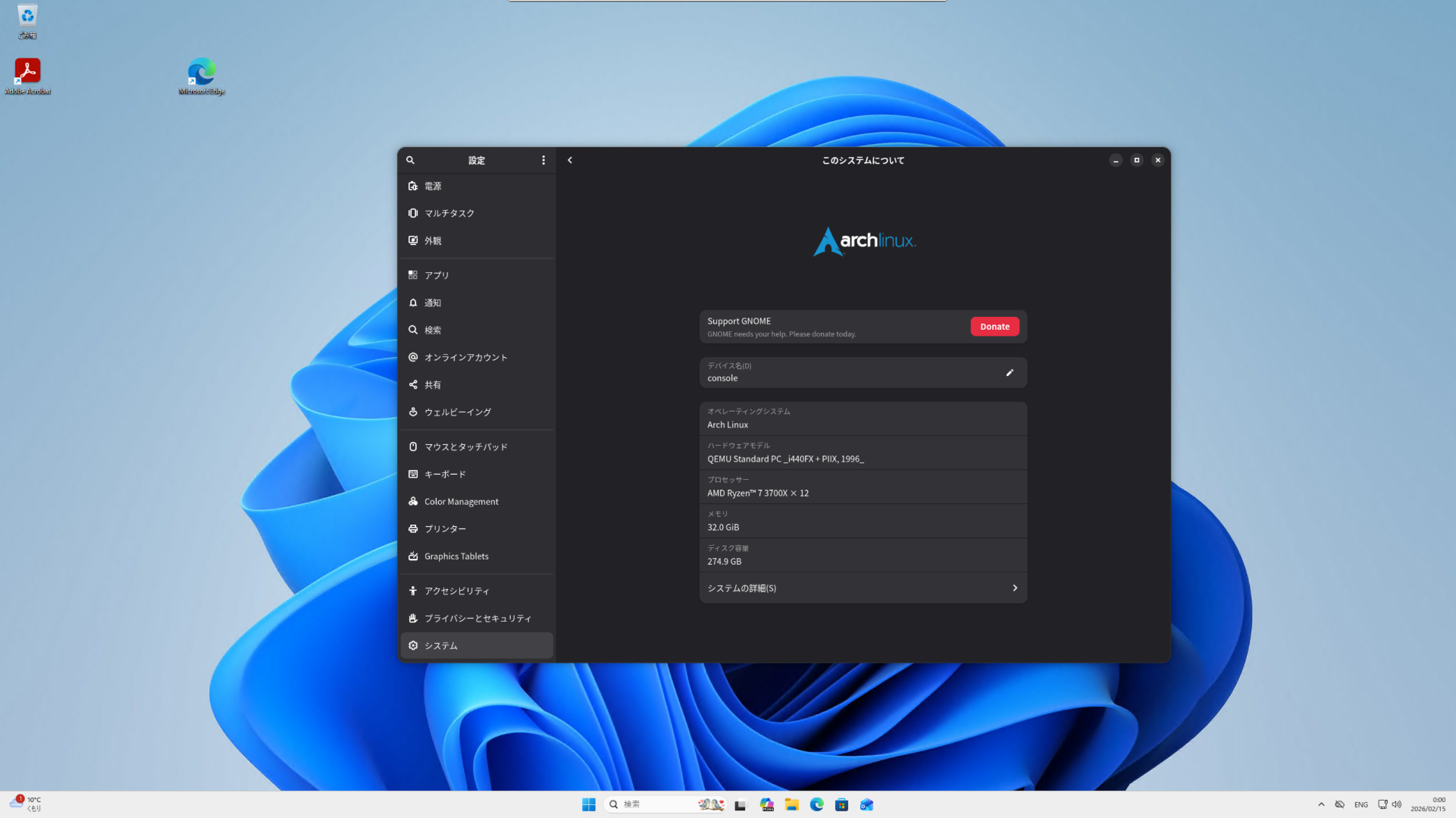Go back with the header arrow
This screenshot has height=818, width=1456.
pyautogui.click(x=570, y=160)
